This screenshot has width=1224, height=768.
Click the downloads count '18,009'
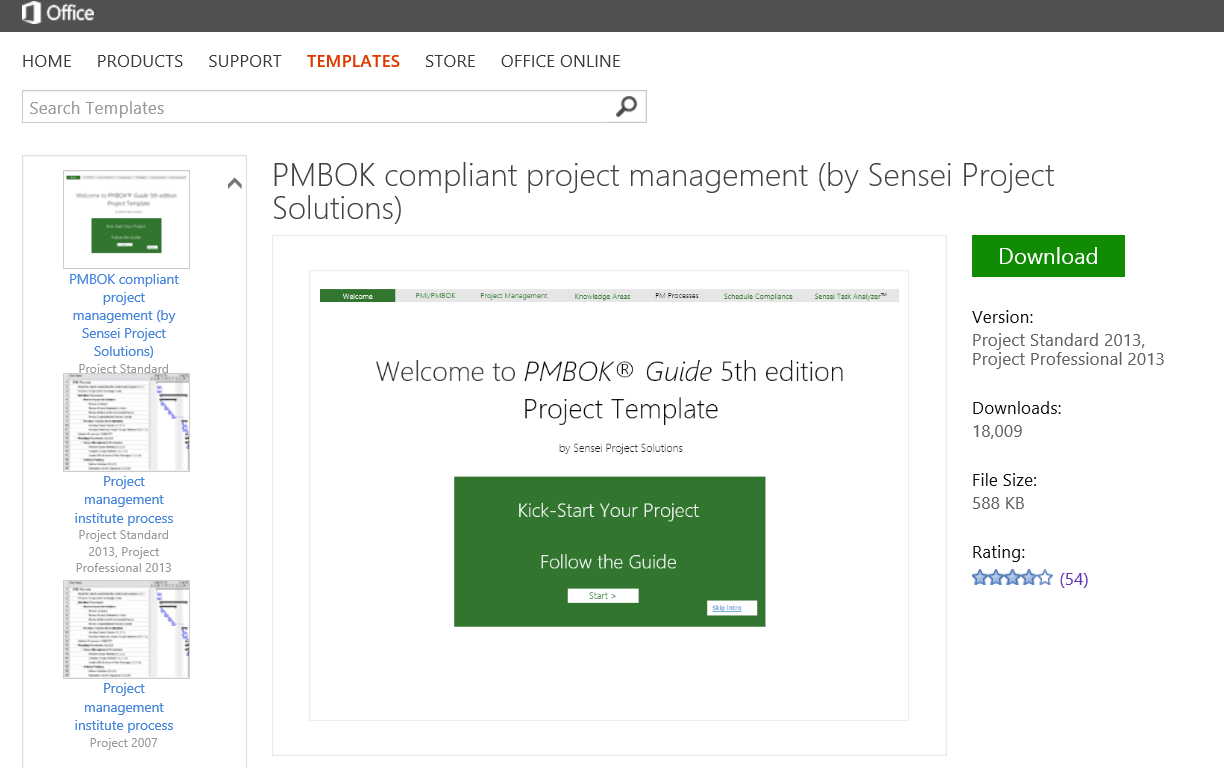point(997,431)
